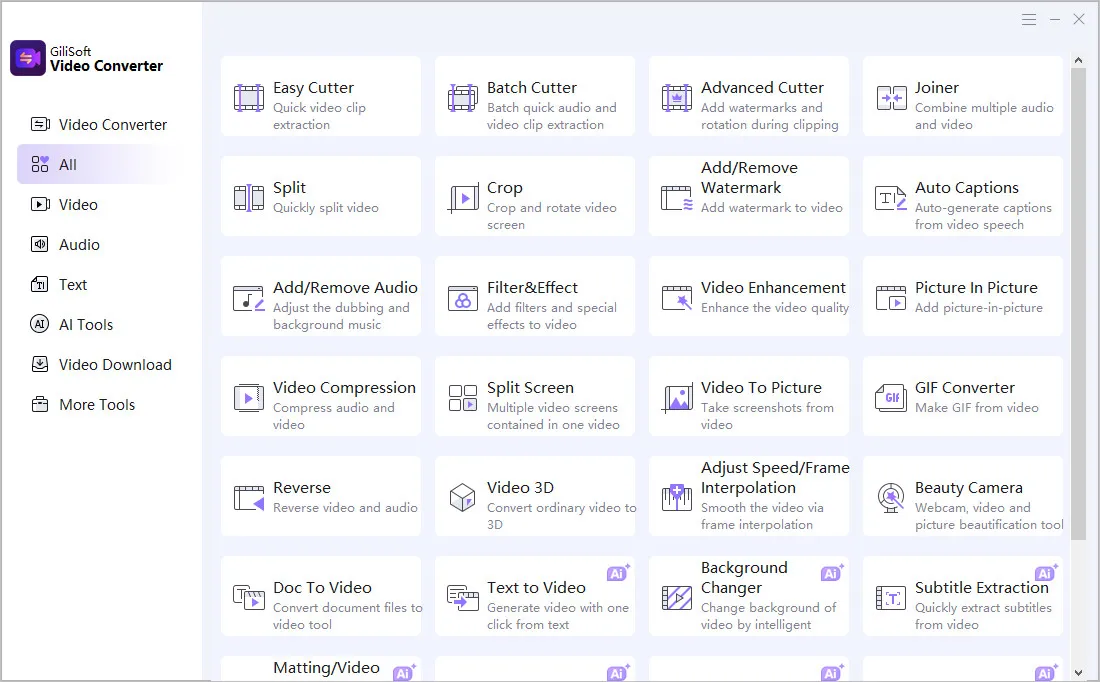The image size is (1100, 682).
Task: Open the hamburger menu at top right
Action: (x=1029, y=20)
